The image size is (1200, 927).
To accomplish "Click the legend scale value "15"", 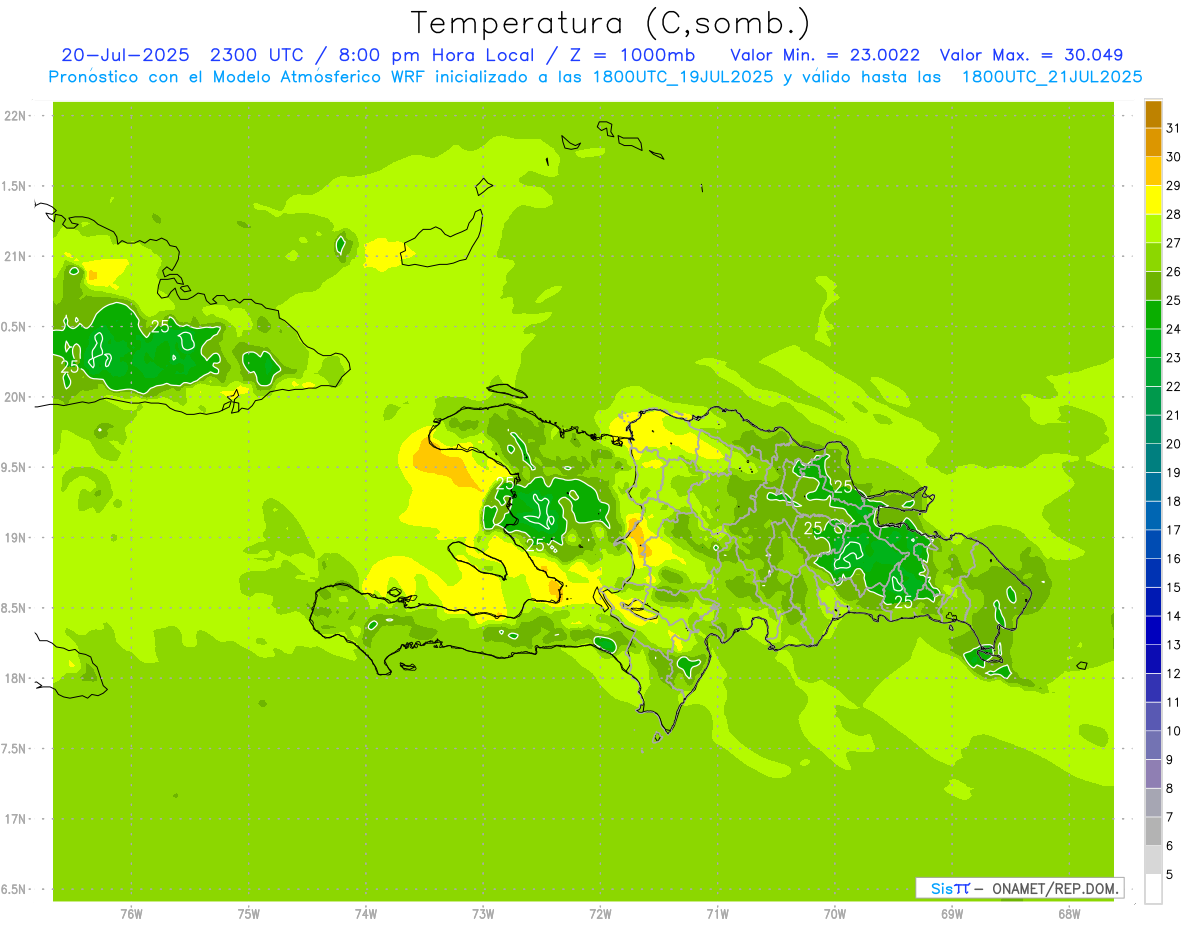I will pyautogui.click(x=1174, y=588).
